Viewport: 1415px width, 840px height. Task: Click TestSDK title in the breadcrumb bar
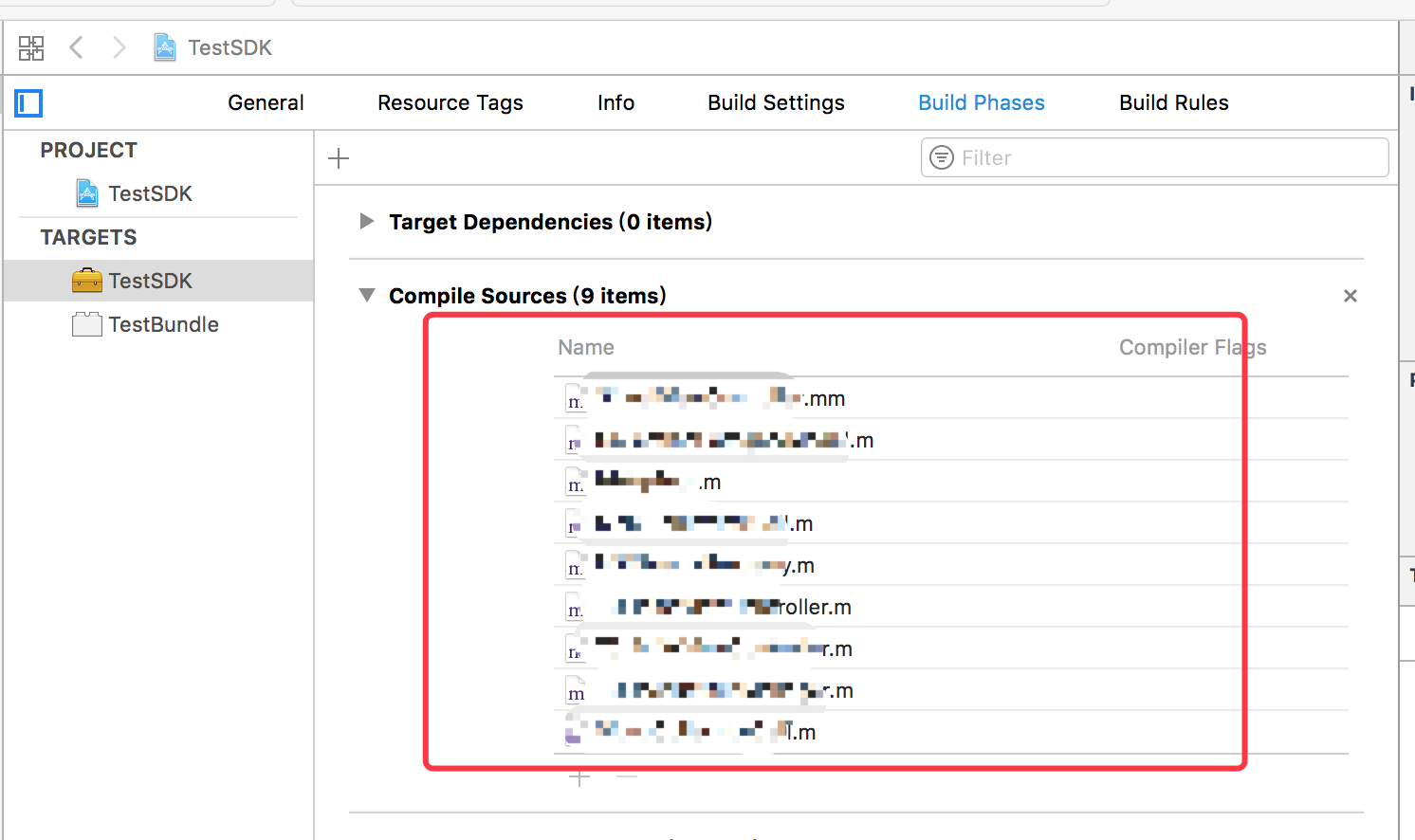click(230, 47)
